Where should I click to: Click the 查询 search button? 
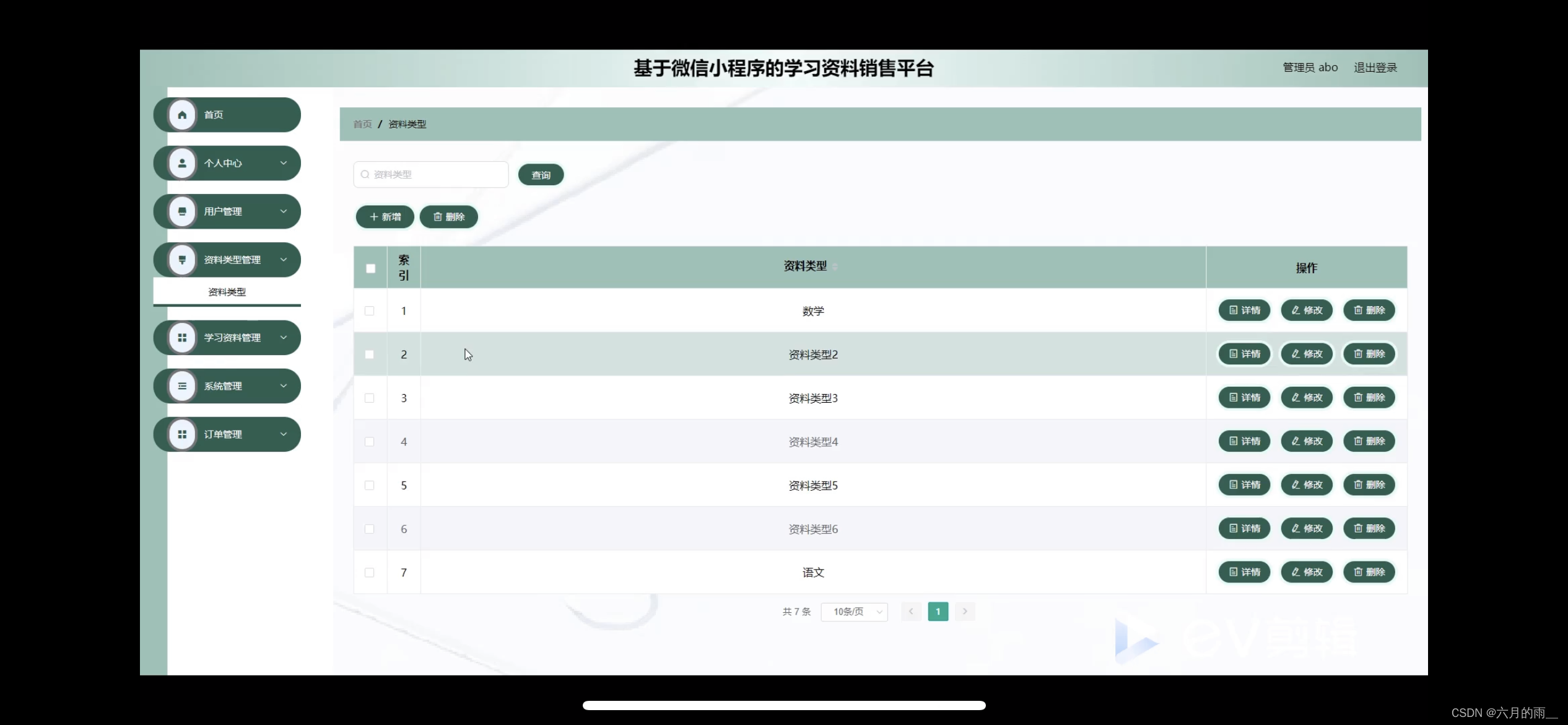[541, 175]
